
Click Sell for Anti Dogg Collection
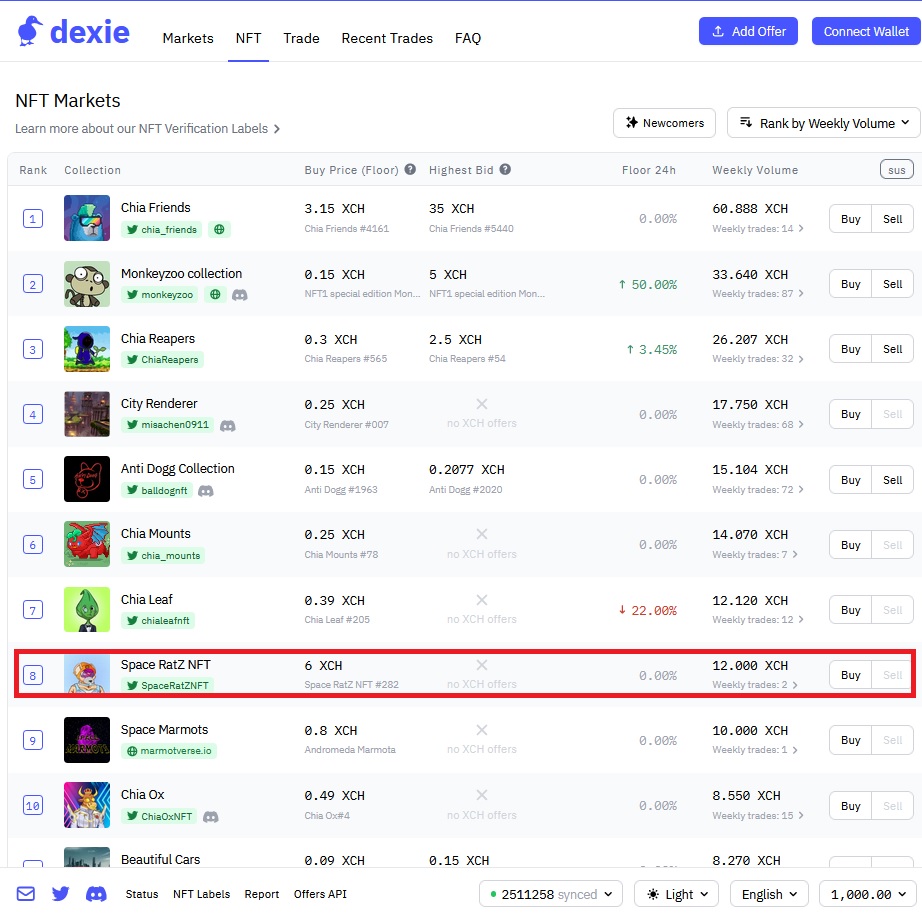(x=892, y=480)
